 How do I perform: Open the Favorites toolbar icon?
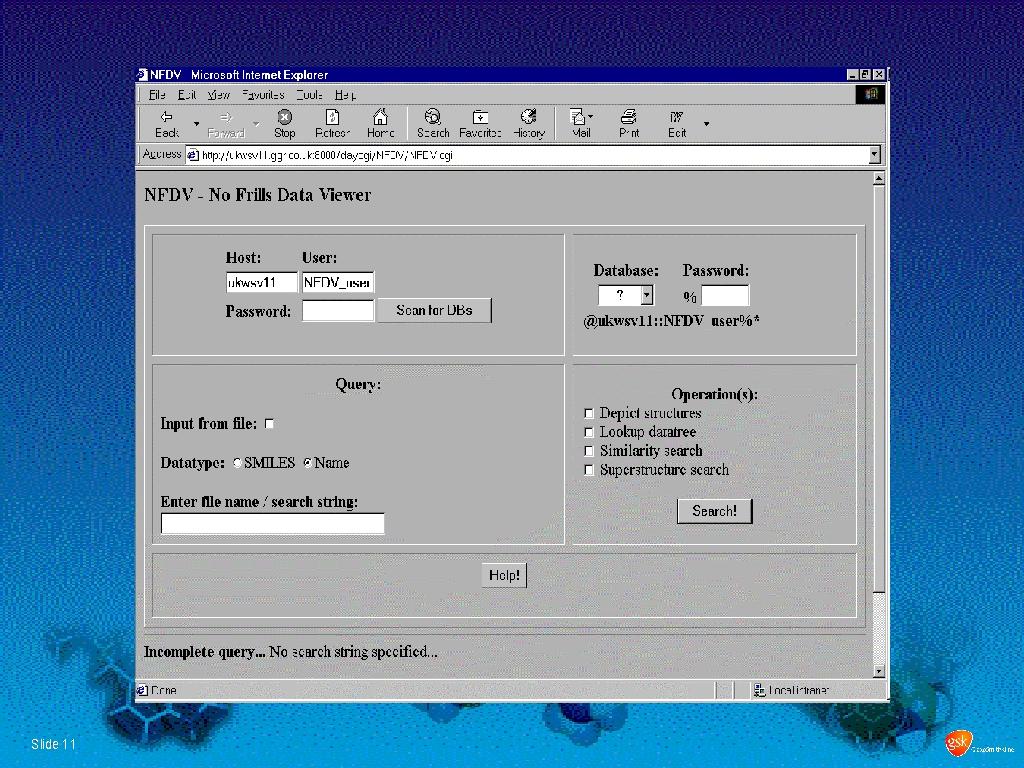point(480,123)
